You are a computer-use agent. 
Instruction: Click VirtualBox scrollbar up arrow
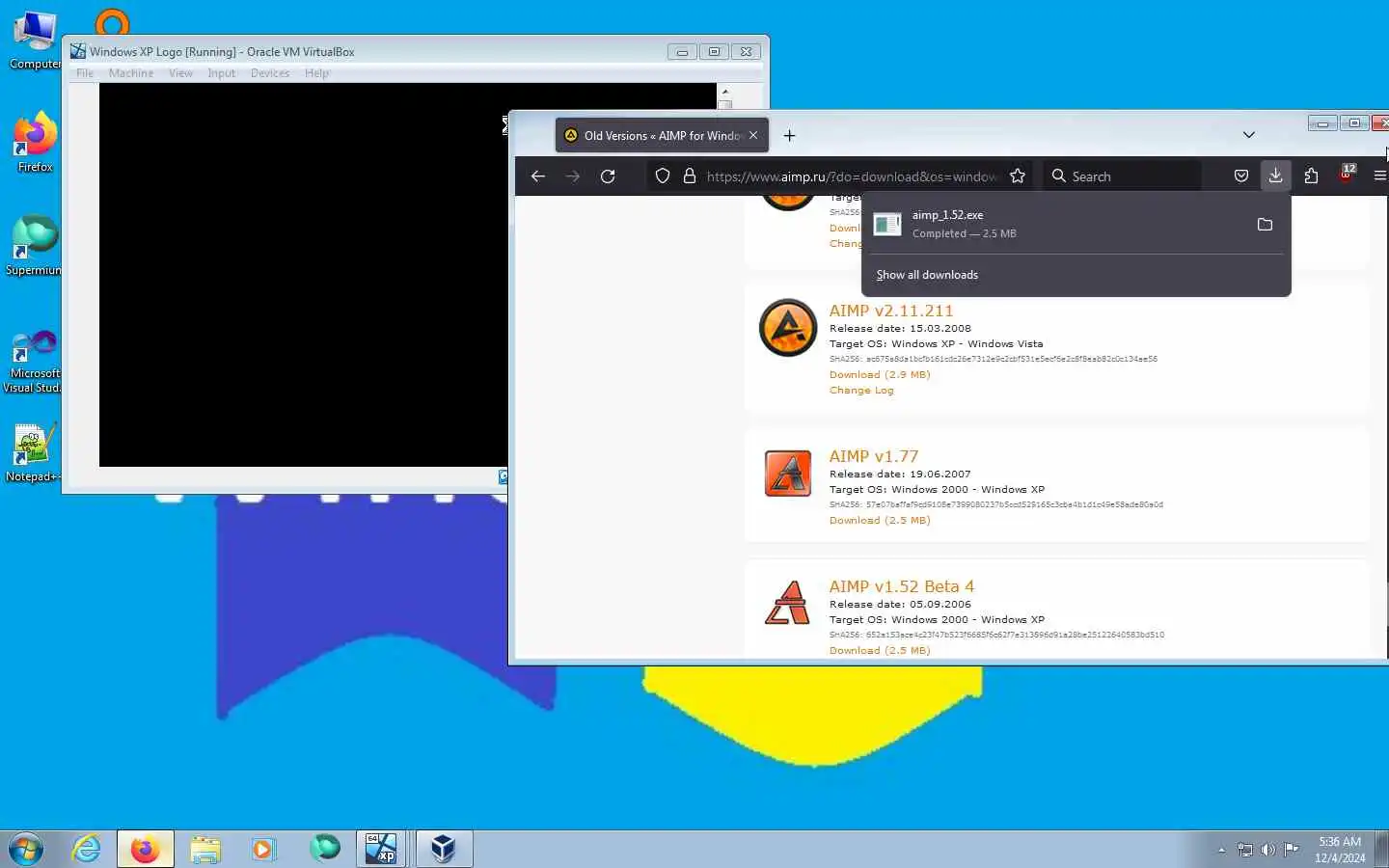coord(725,91)
